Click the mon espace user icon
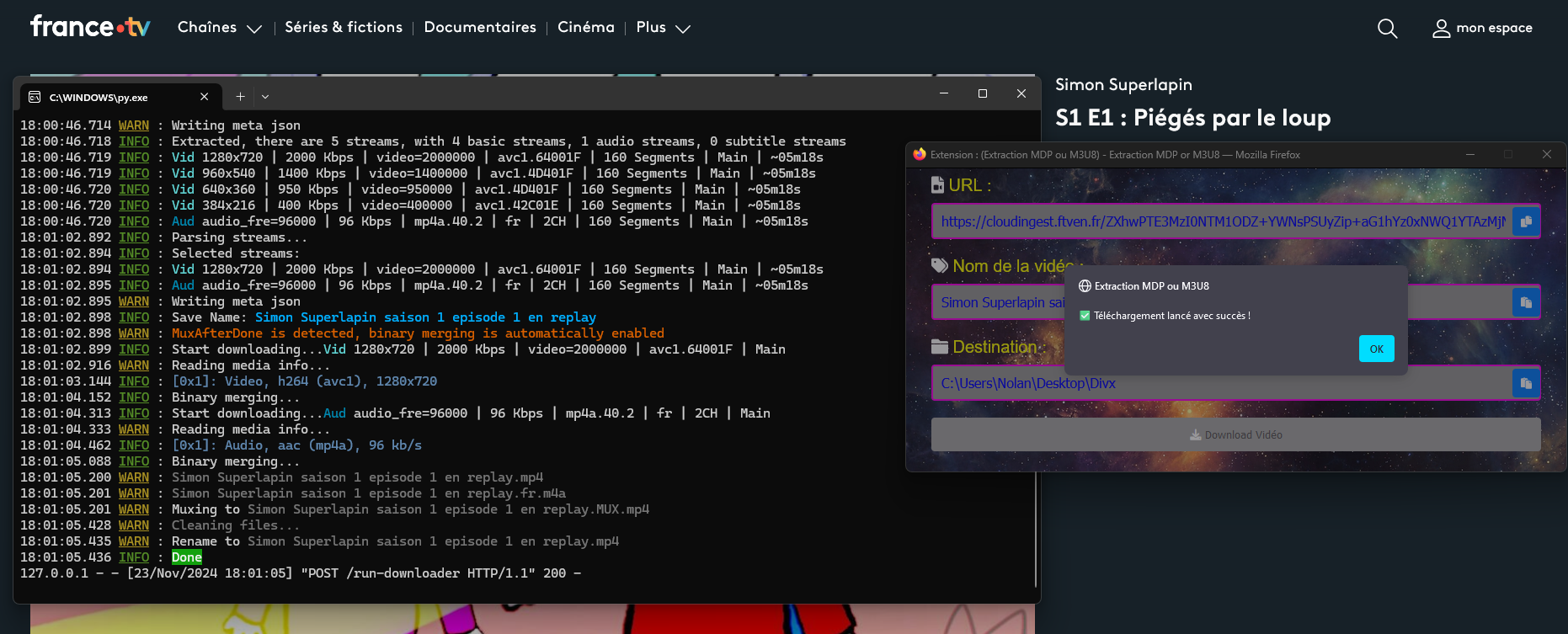The width and height of the screenshot is (1568, 634). click(x=1441, y=29)
